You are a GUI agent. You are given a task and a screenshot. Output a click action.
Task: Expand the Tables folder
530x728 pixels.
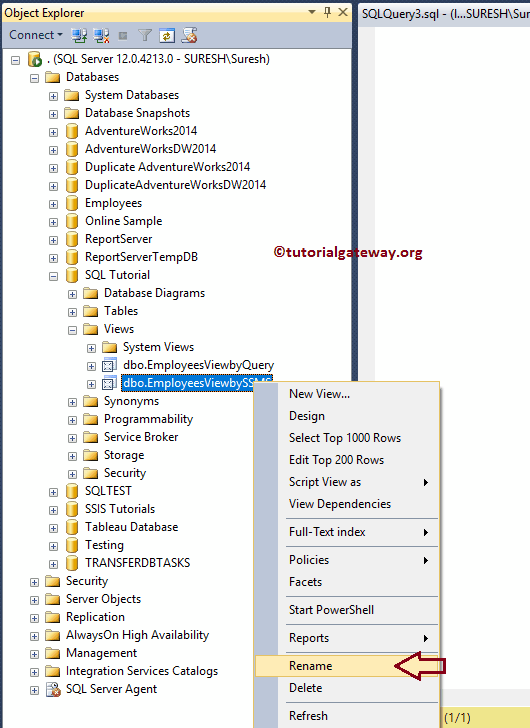click(x=72, y=312)
